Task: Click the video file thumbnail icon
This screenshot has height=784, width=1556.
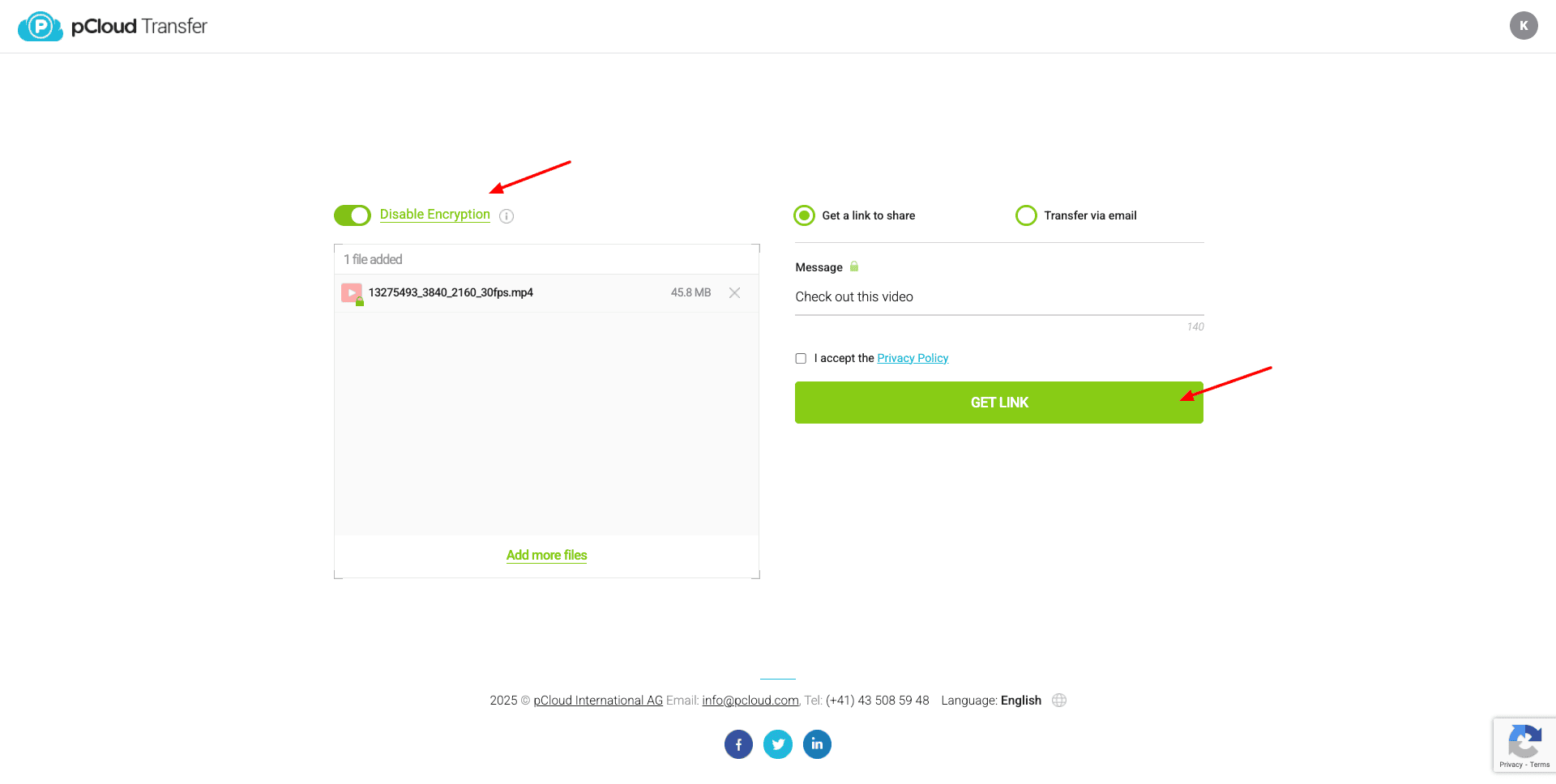Action: pyautogui.click(x=352, y=293)
